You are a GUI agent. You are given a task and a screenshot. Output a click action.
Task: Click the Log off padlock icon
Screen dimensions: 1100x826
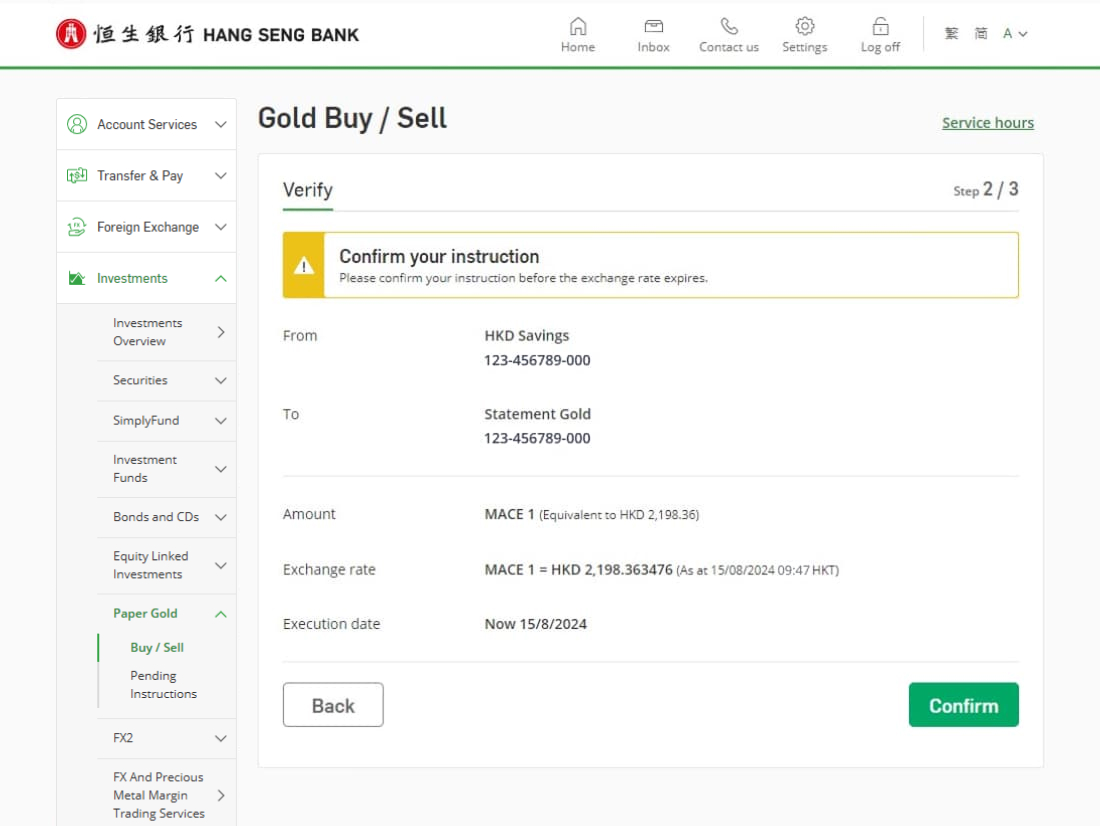(x=880, y=27)
